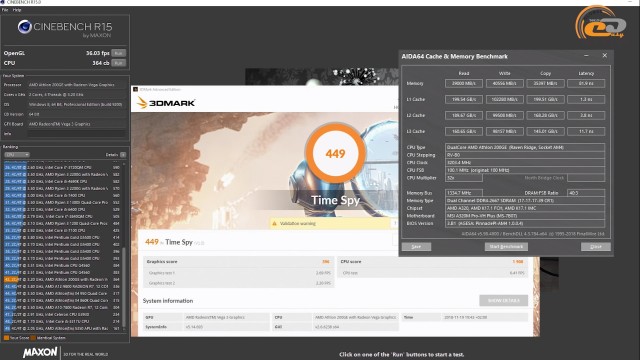The width and height of the screenshot is (640, 360).
Task: Click the CPU Type field in AIDA64
Action: click(525, 147)
